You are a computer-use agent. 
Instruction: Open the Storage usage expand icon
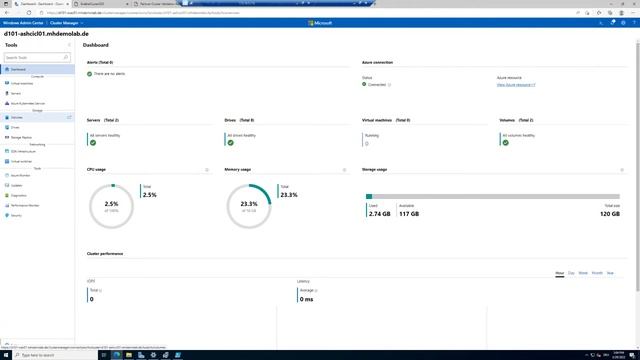[622, 170]
